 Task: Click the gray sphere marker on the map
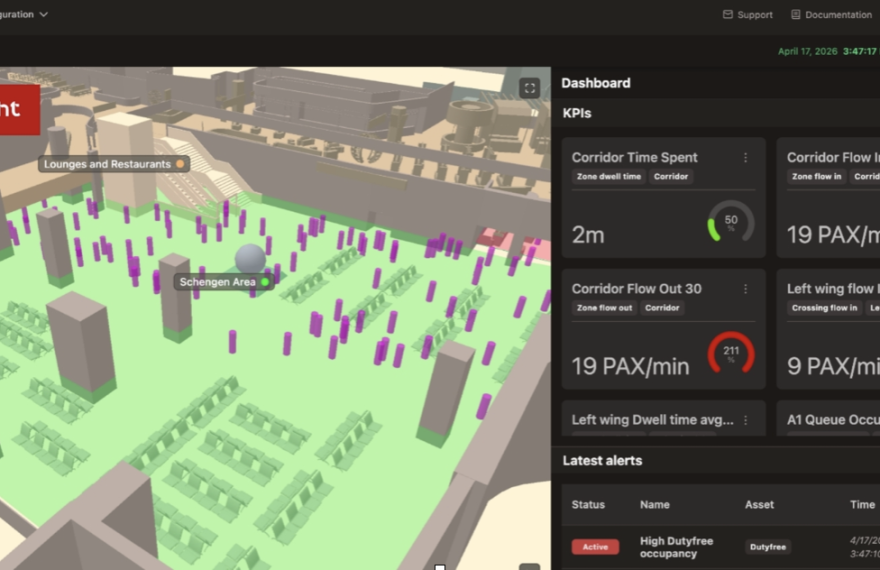pos(250,259)
